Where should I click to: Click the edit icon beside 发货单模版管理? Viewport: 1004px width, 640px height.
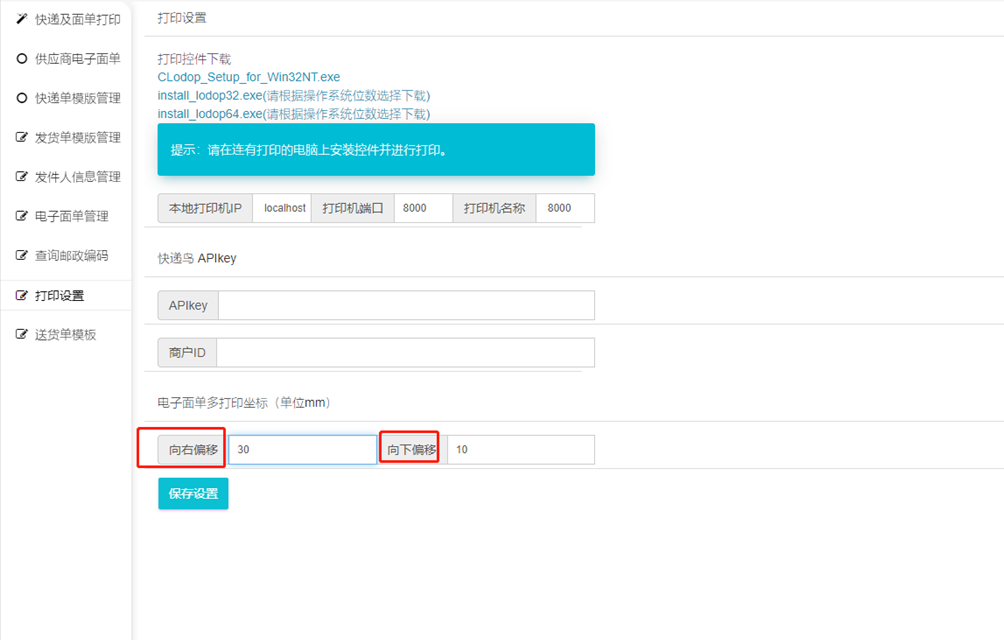[x=22, y=137]
